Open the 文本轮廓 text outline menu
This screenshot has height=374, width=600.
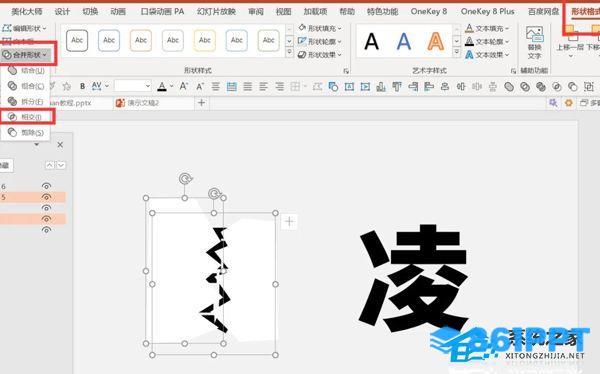click(487, 41)
